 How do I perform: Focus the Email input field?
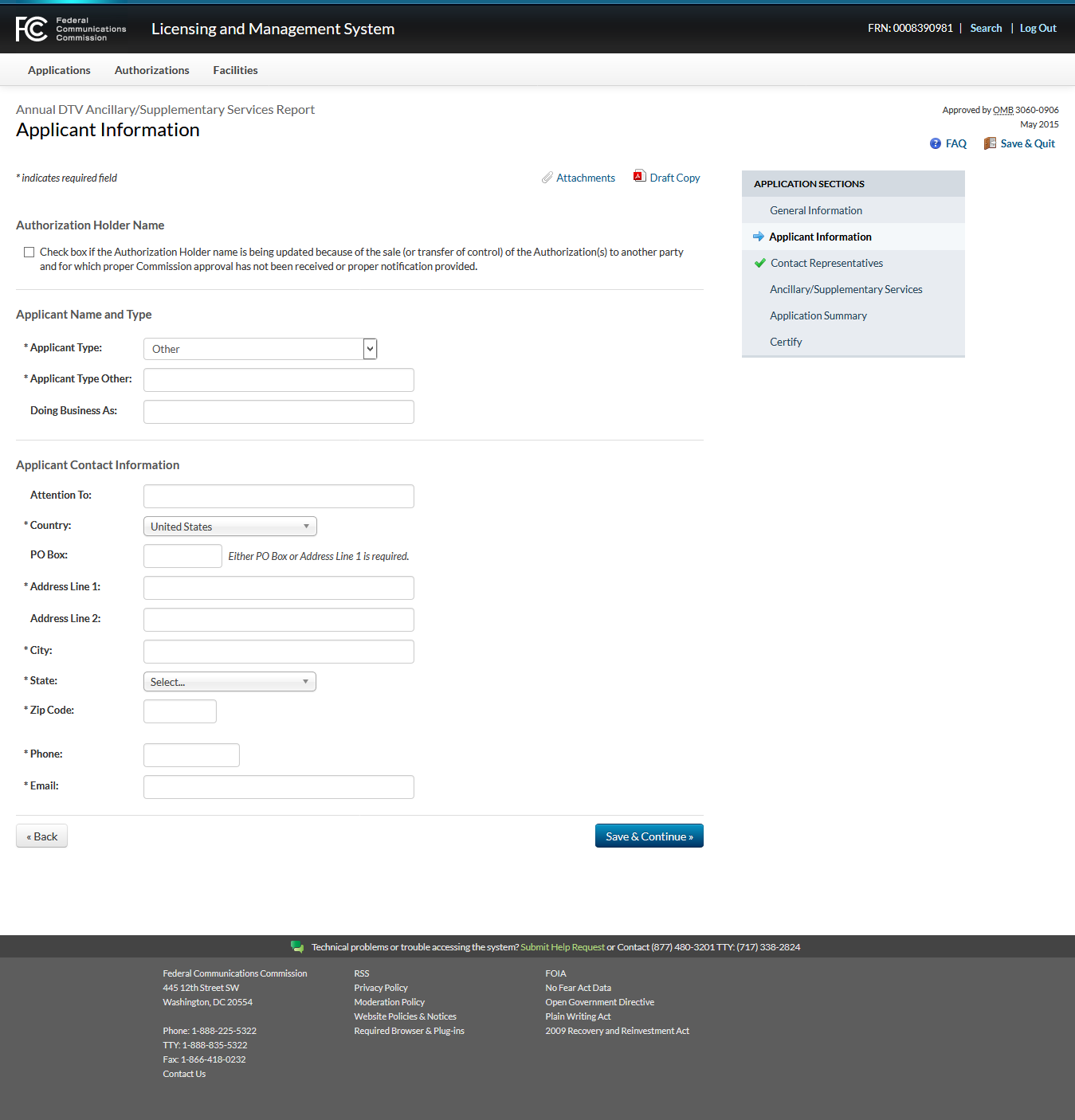click(x=278, y=787)
